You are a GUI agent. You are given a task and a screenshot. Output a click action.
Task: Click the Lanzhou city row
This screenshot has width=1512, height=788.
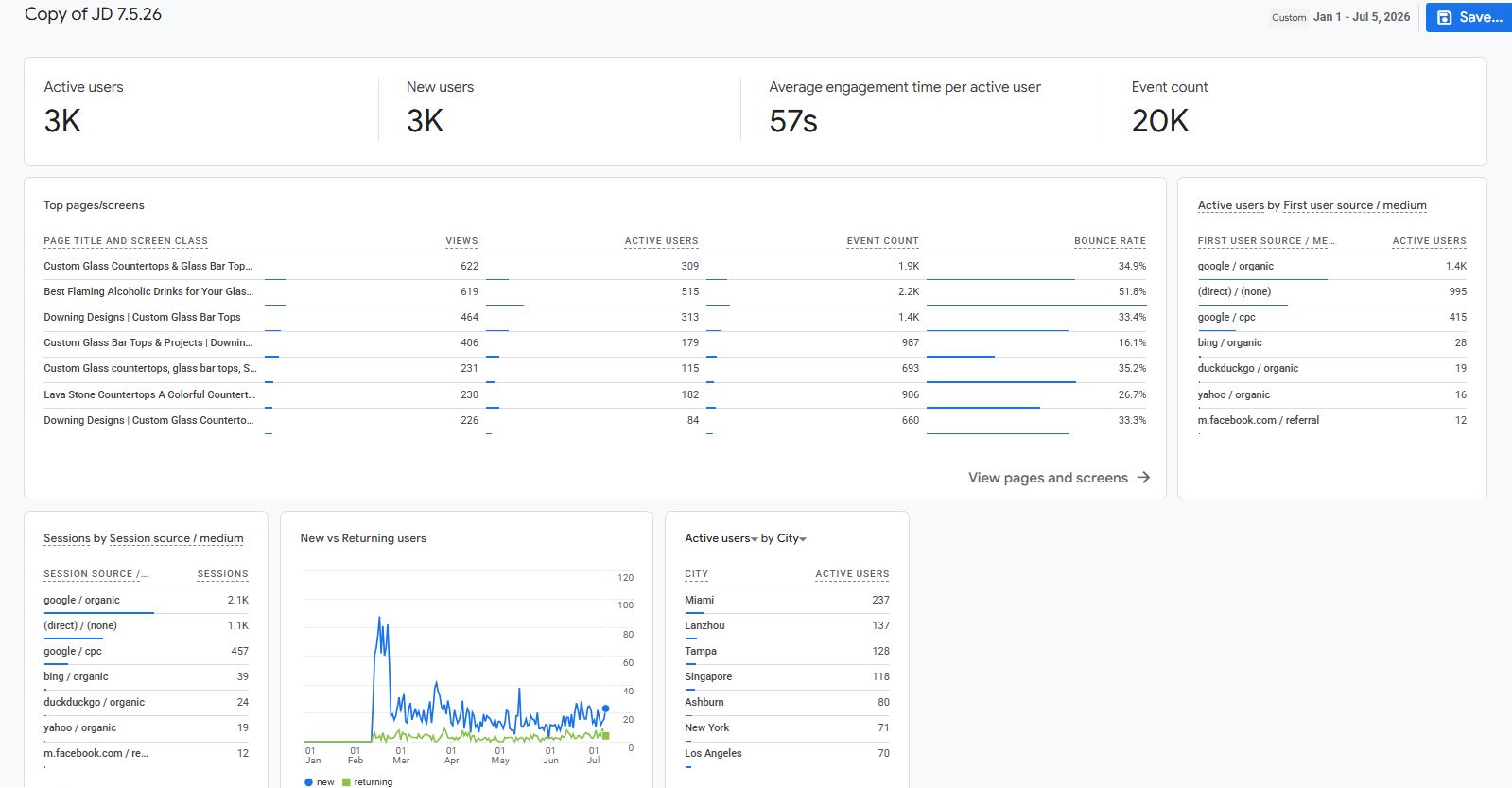[787, 625]
